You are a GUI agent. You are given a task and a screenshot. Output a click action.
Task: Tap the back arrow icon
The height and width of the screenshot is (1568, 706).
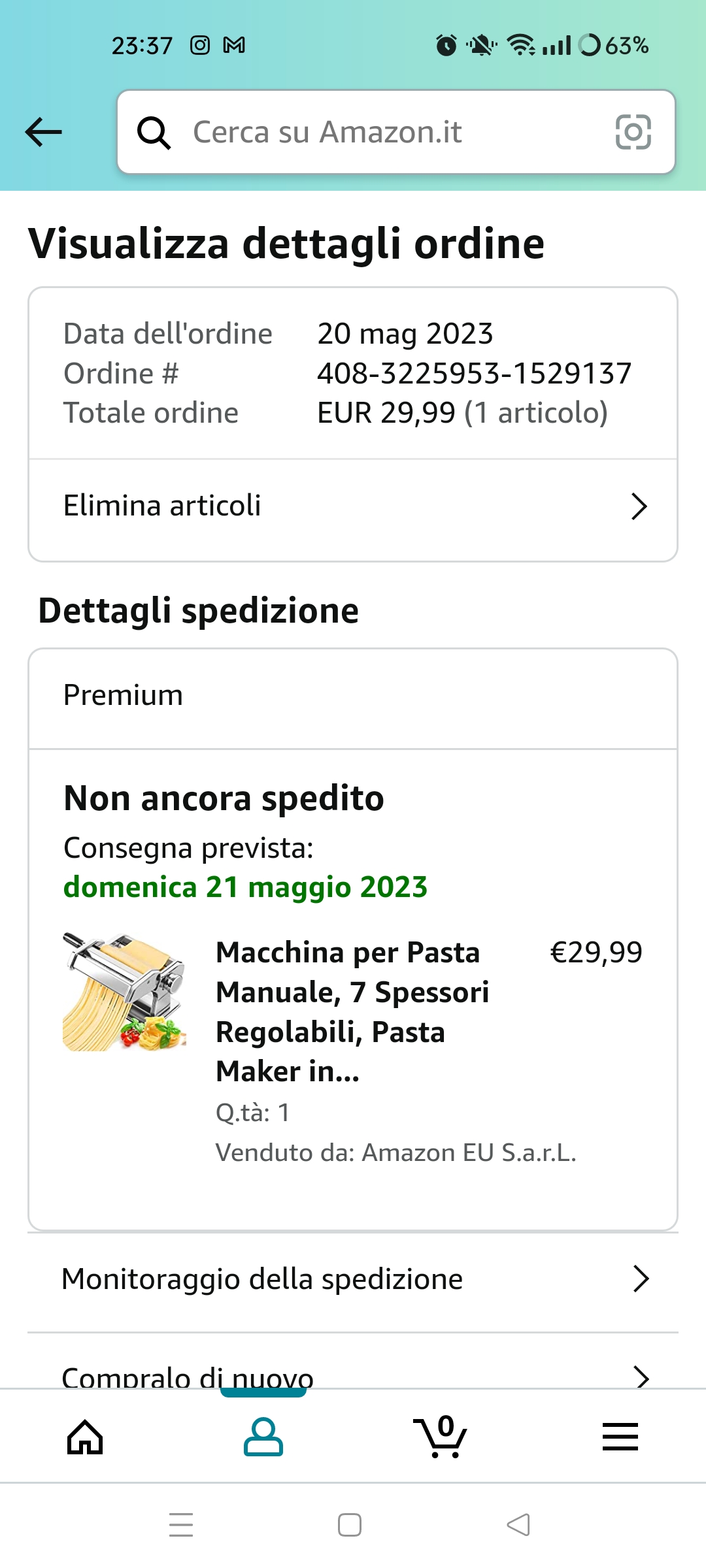(x=44, y=132)
